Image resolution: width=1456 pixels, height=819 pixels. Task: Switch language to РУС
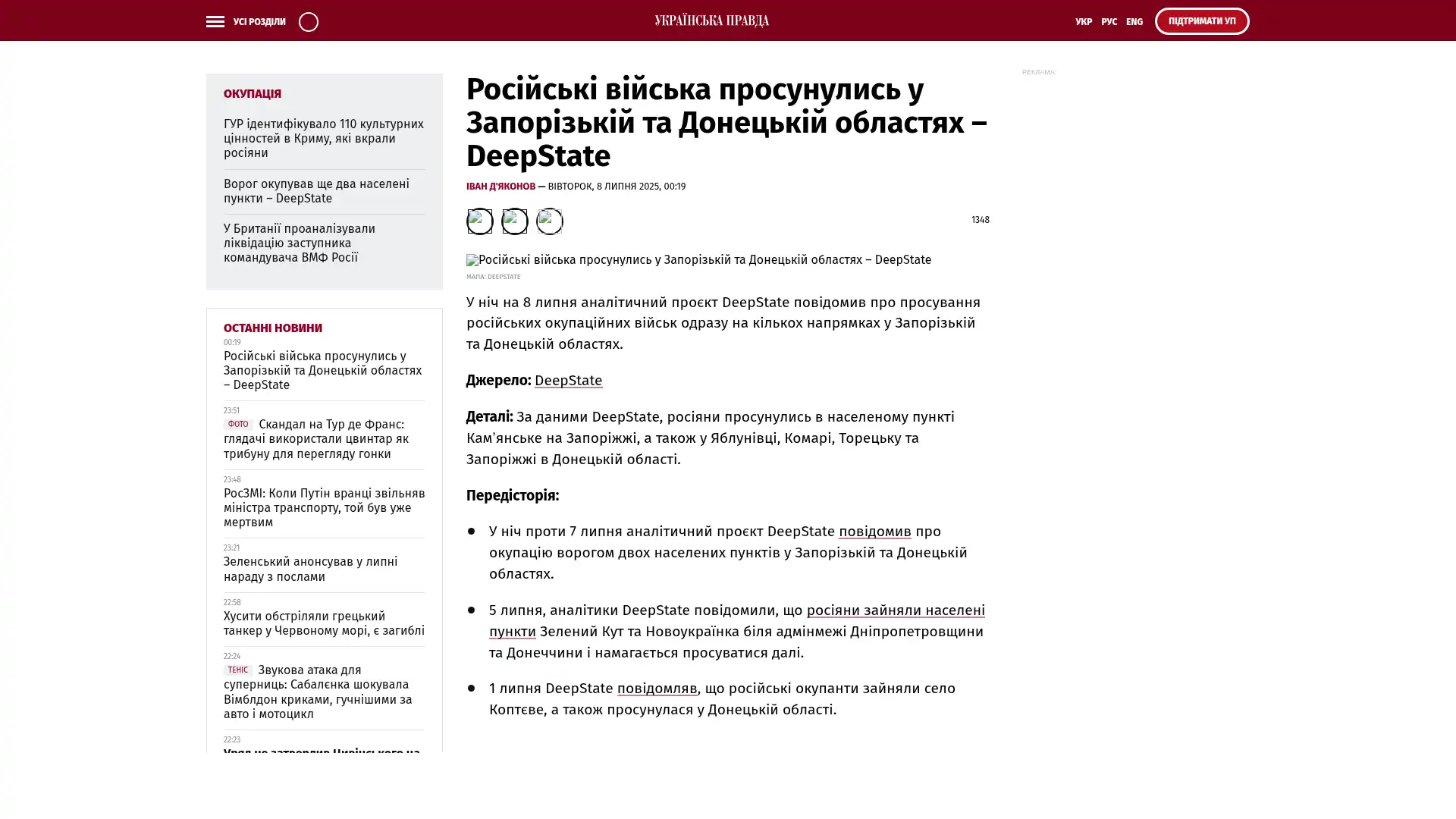tap(1109, 22)
